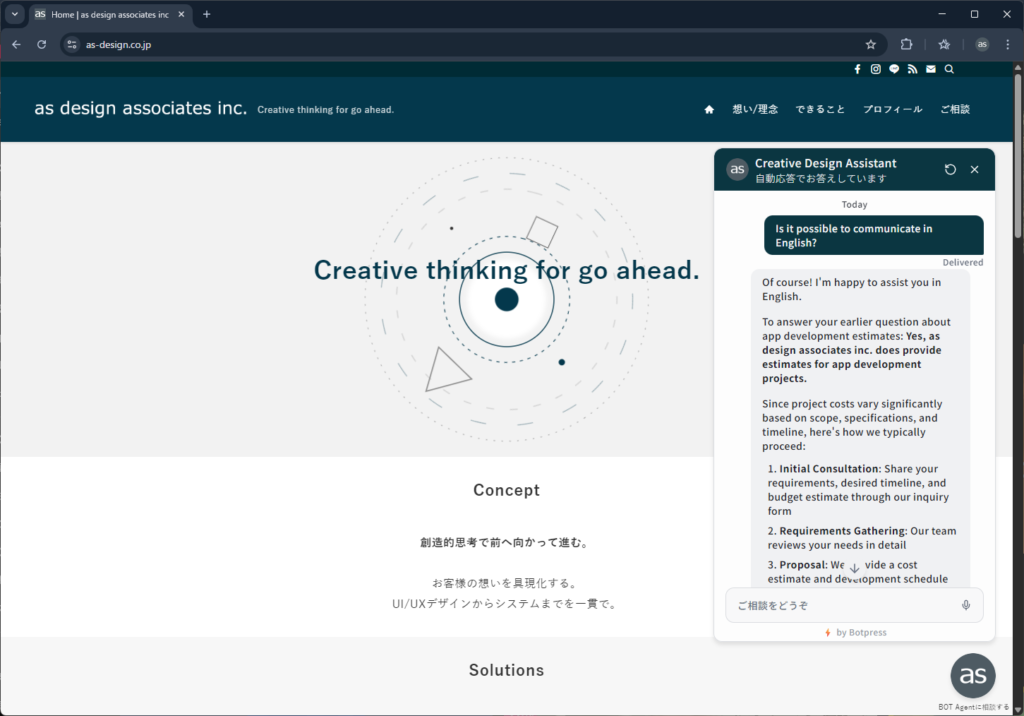Image resolution: width=1024 pixels, height=716 pixels.
Task: Click the mail envelope icon
Action: coord(931,69)
